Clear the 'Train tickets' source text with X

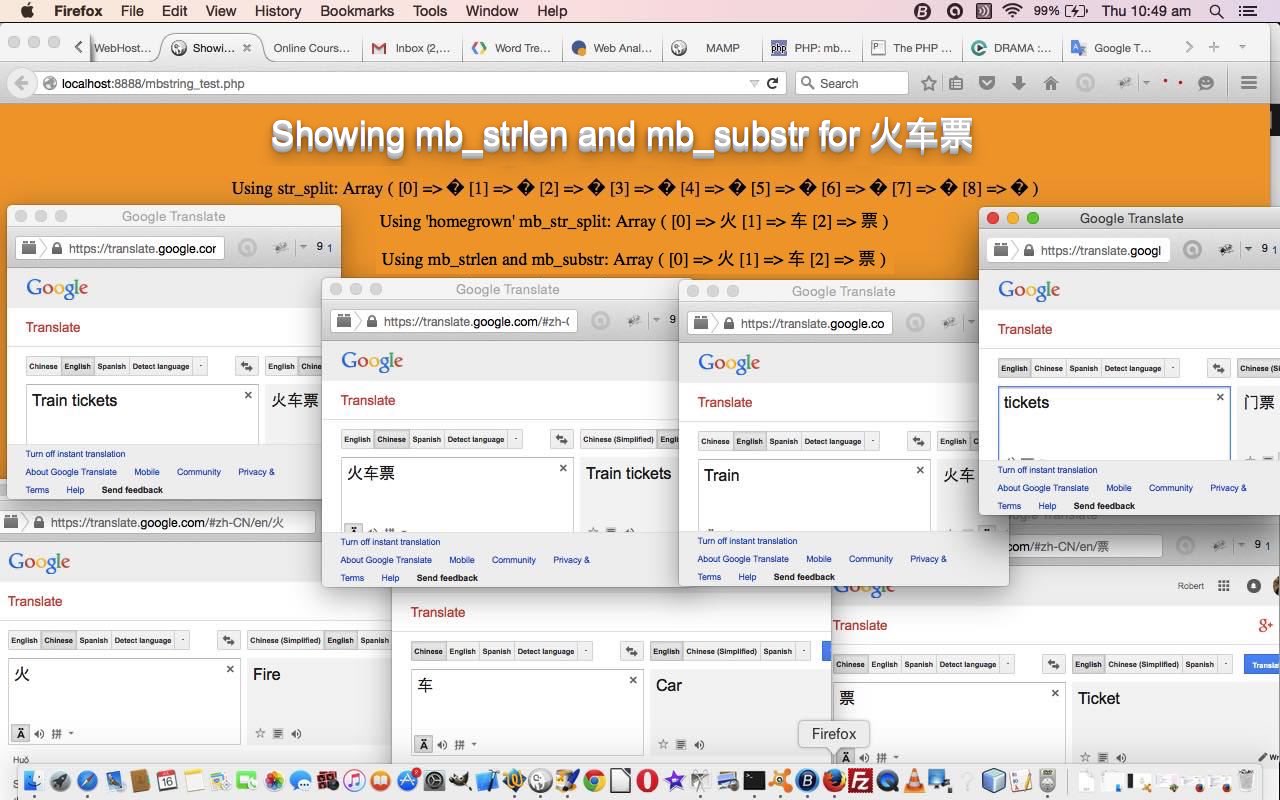click(248, 395)
